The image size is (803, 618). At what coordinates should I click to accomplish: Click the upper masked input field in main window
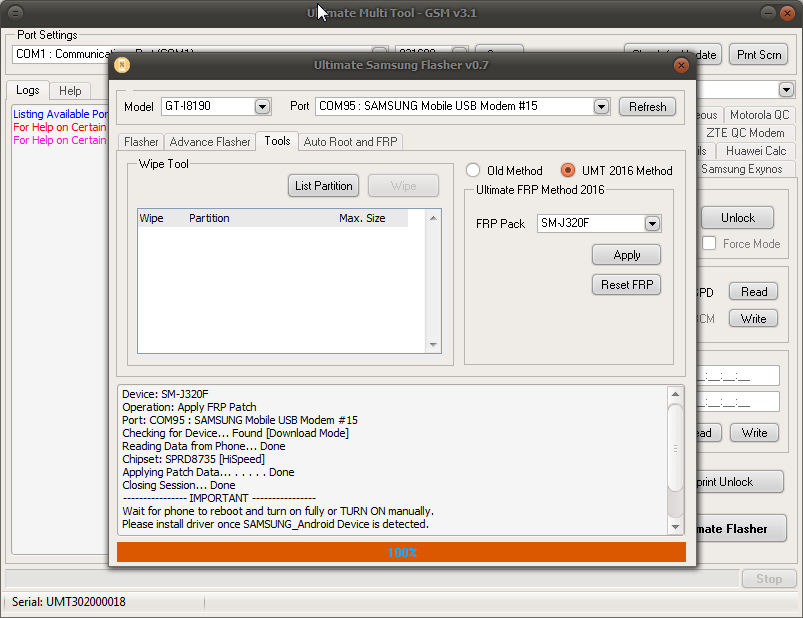[738, 376]
